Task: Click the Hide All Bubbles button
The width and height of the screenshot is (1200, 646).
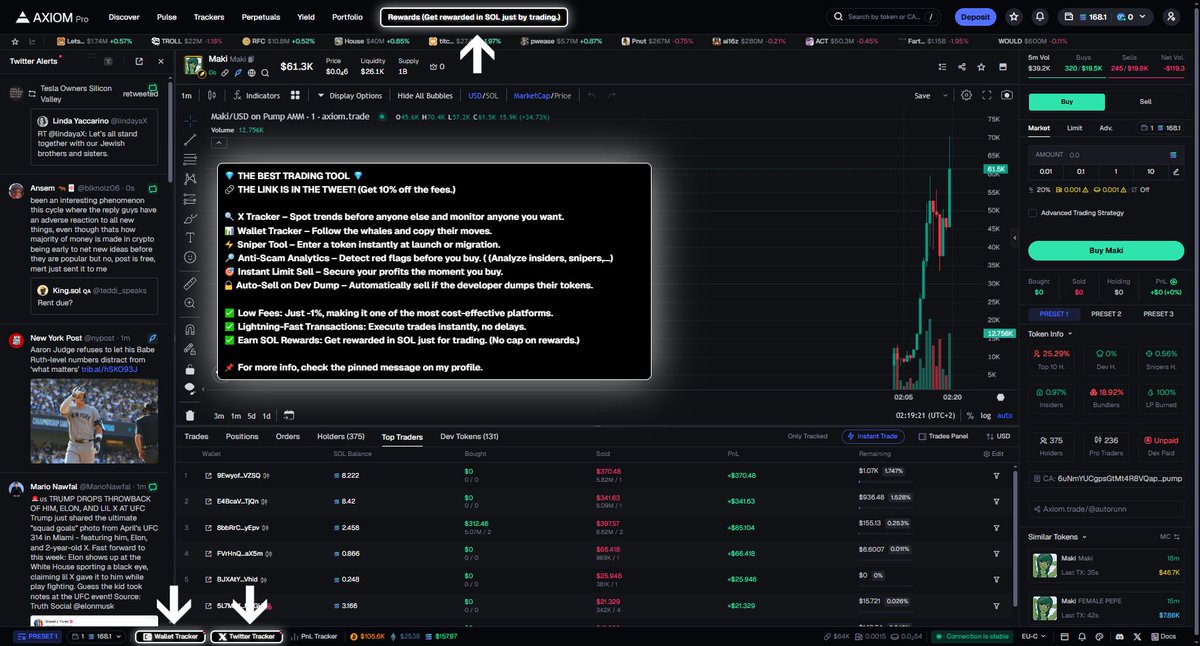Action: (x=425, y=96)
